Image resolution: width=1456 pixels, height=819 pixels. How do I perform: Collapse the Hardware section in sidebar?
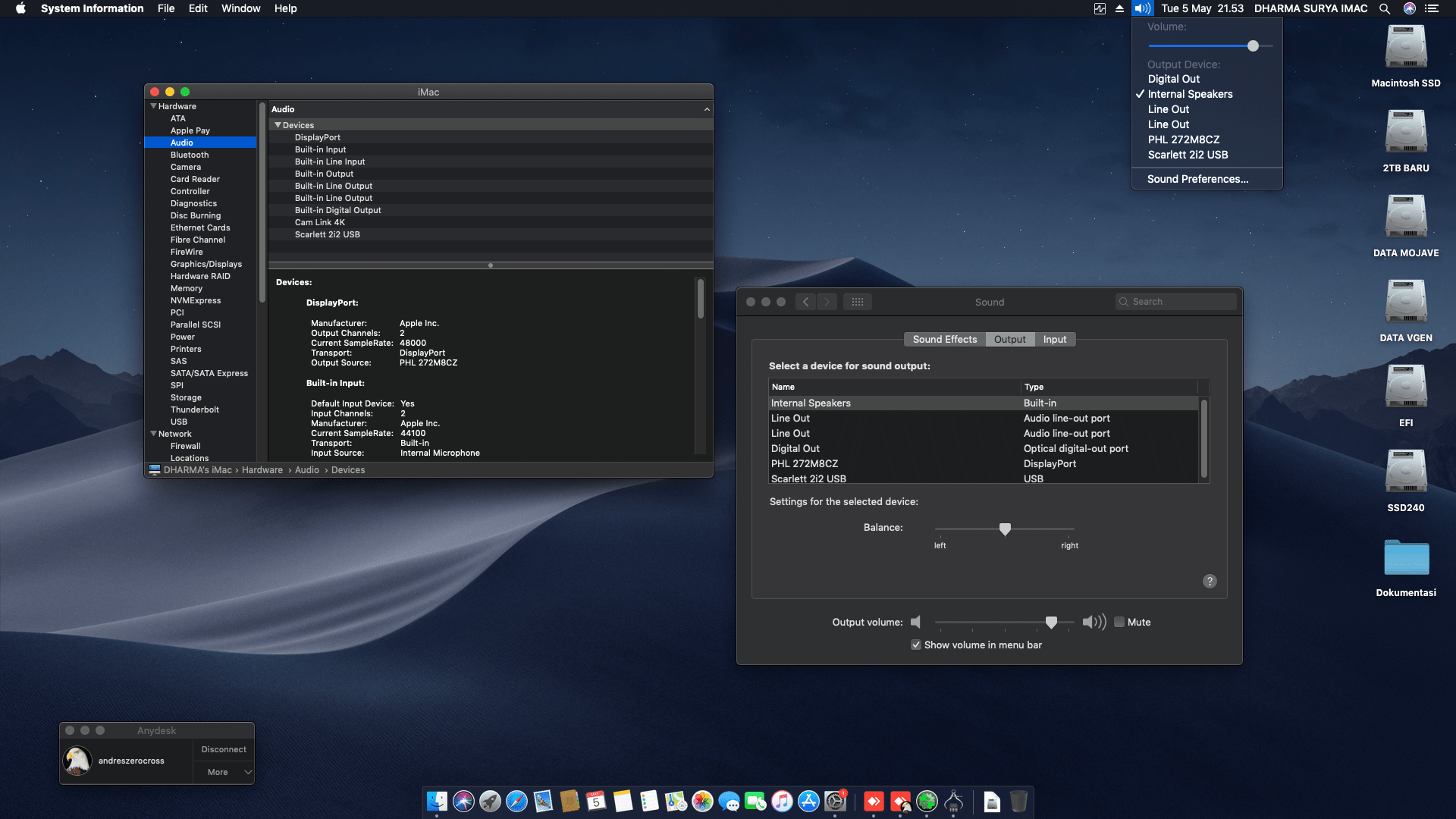[x=154, y=106]
